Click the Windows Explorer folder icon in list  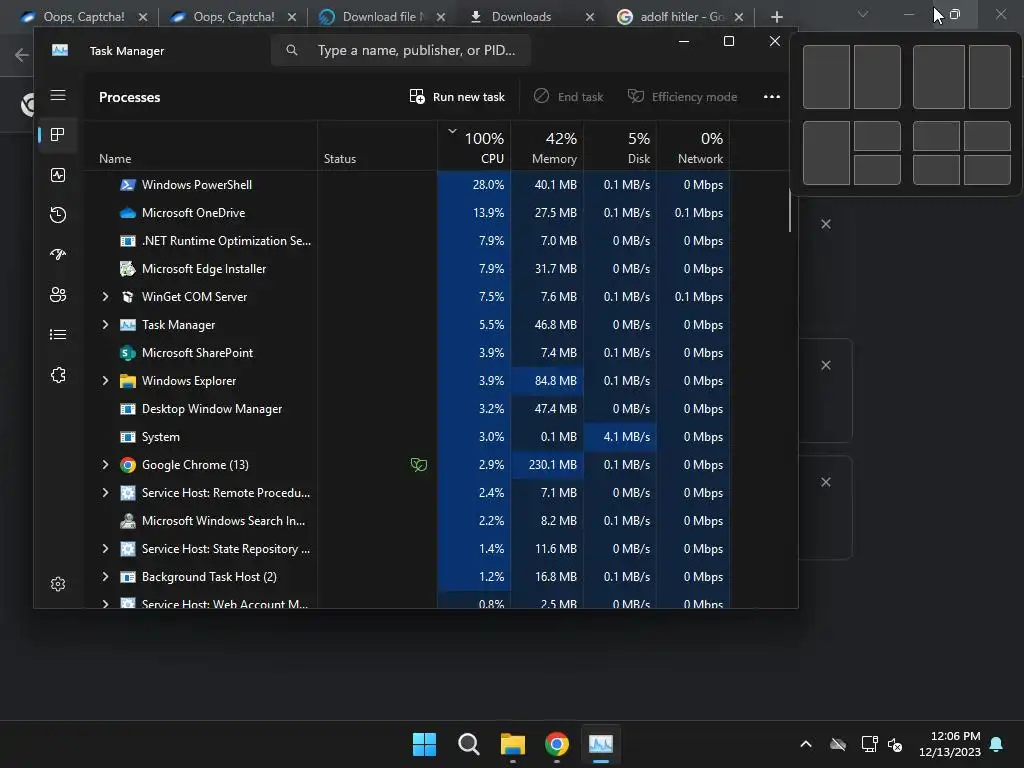[128, 381]
